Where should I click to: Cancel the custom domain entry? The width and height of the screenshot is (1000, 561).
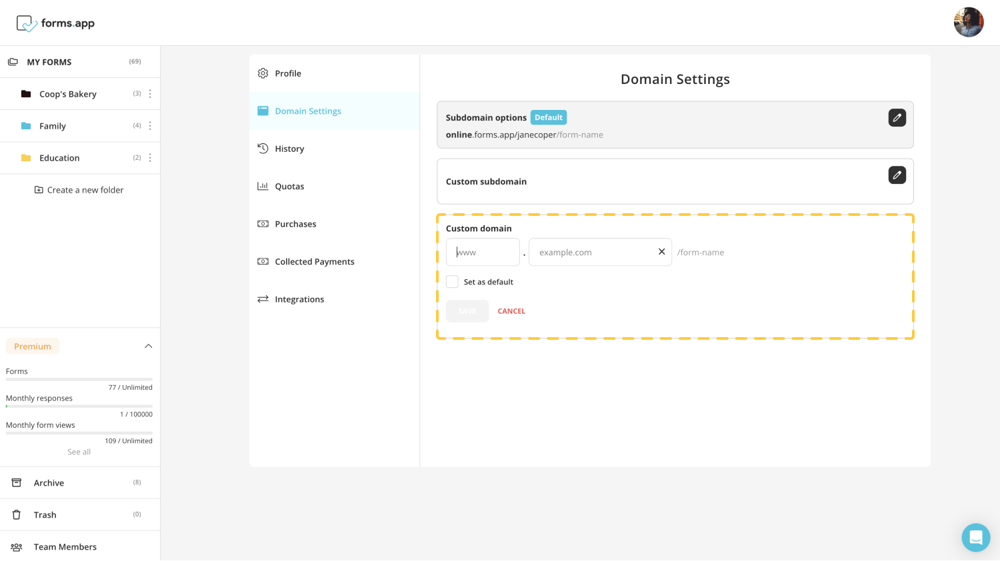click(511, 311)
